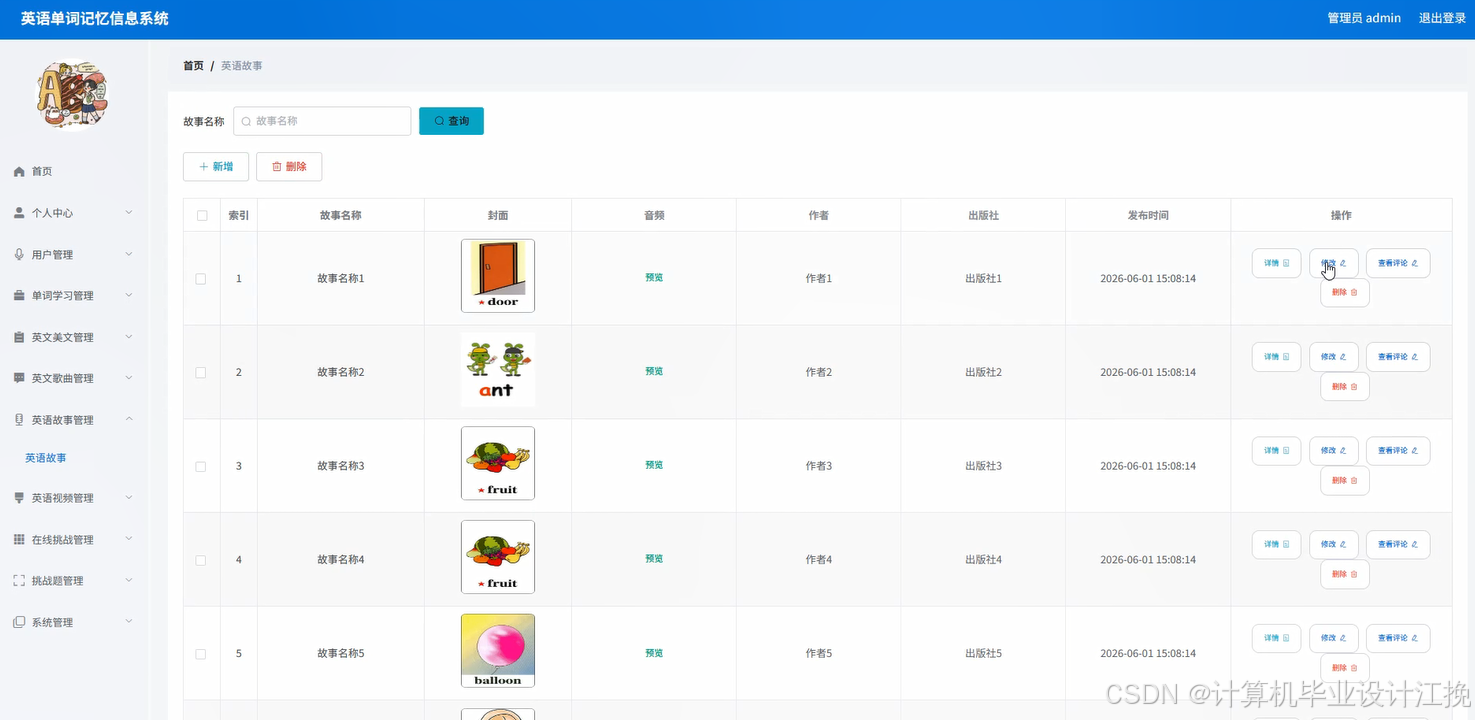Open 详情 for 故事名称1 row
1475x720 pixels.
pos(1276,263)
